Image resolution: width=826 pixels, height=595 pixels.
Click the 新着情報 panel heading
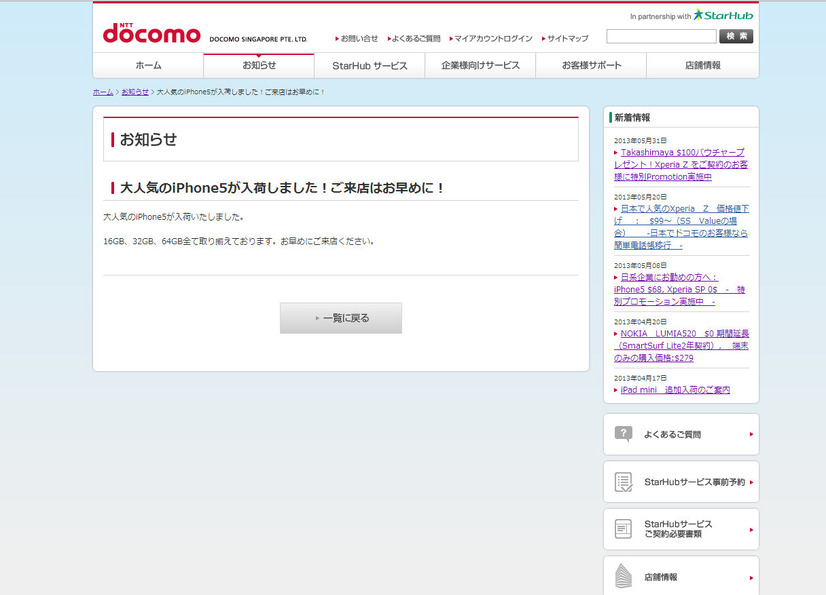tap(632, 118)
